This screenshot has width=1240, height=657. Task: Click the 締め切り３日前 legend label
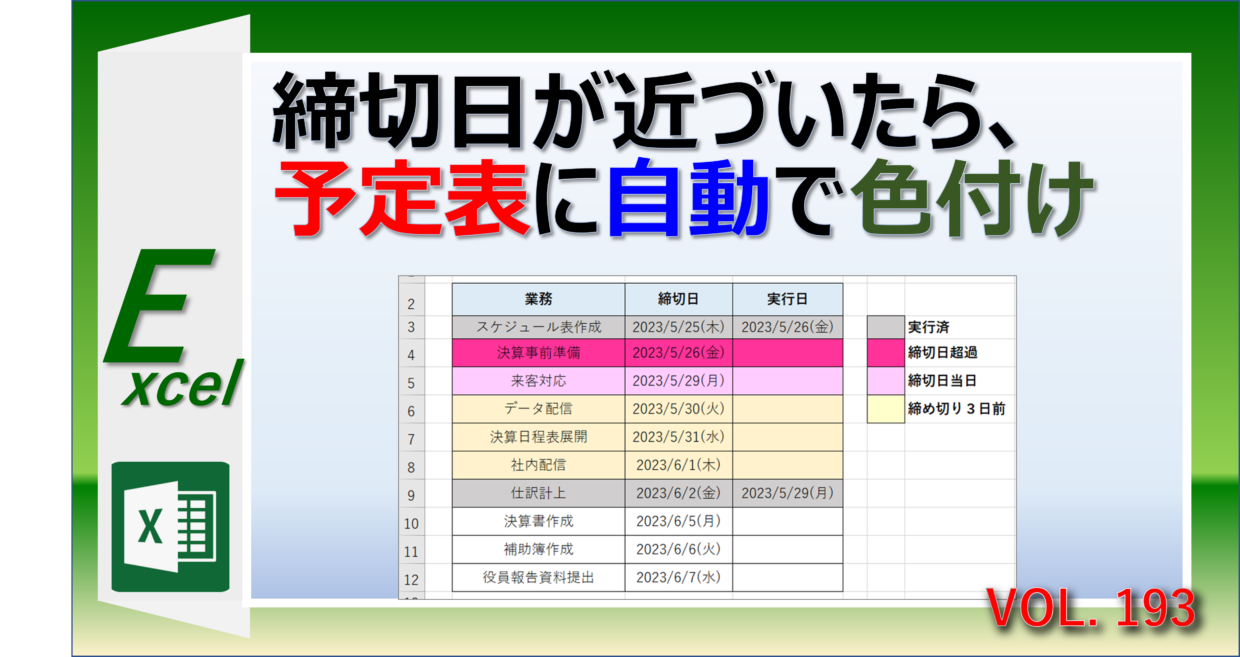[956, 409]
